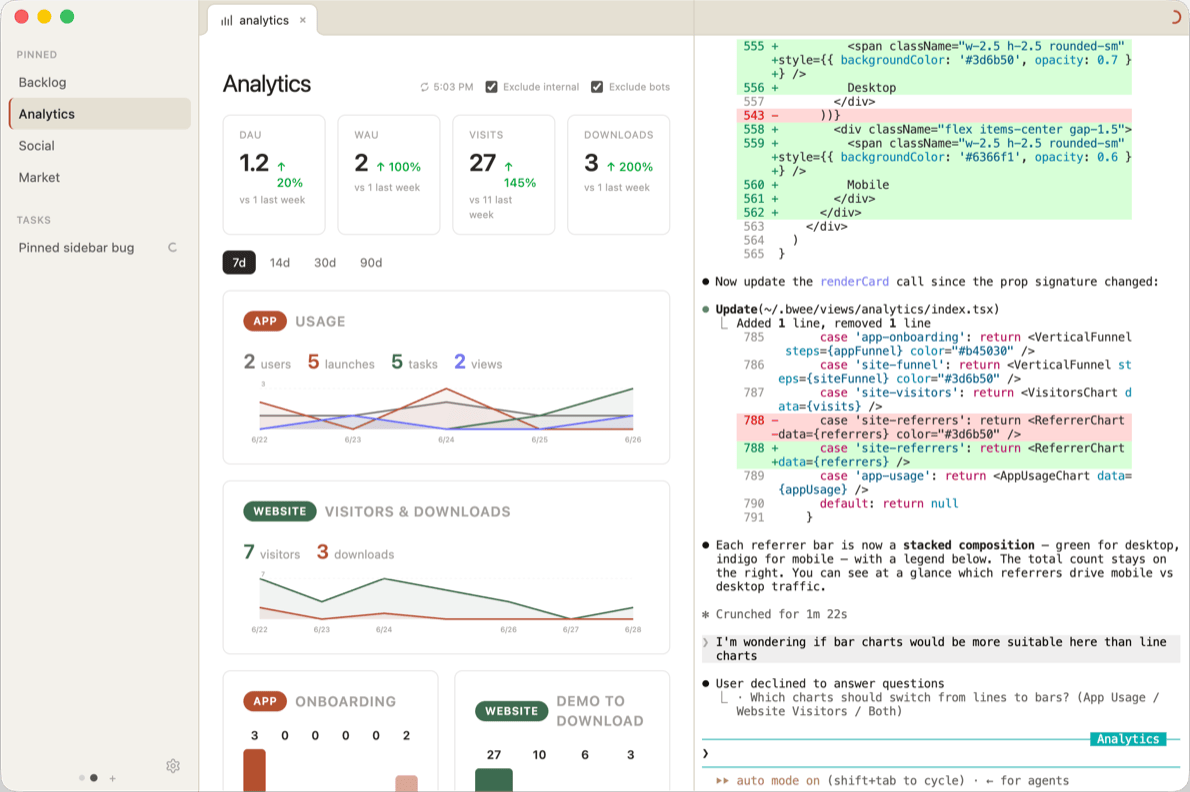Click the Analytics page heading
This screenshot has height=792, width=1190.
click(266, 84)
